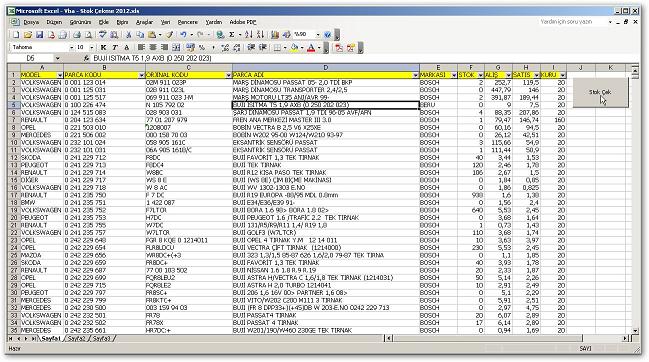Open the Araçlar menu
Image resolution: width=649 pixels, height=362 pixels.
point(144,22)
